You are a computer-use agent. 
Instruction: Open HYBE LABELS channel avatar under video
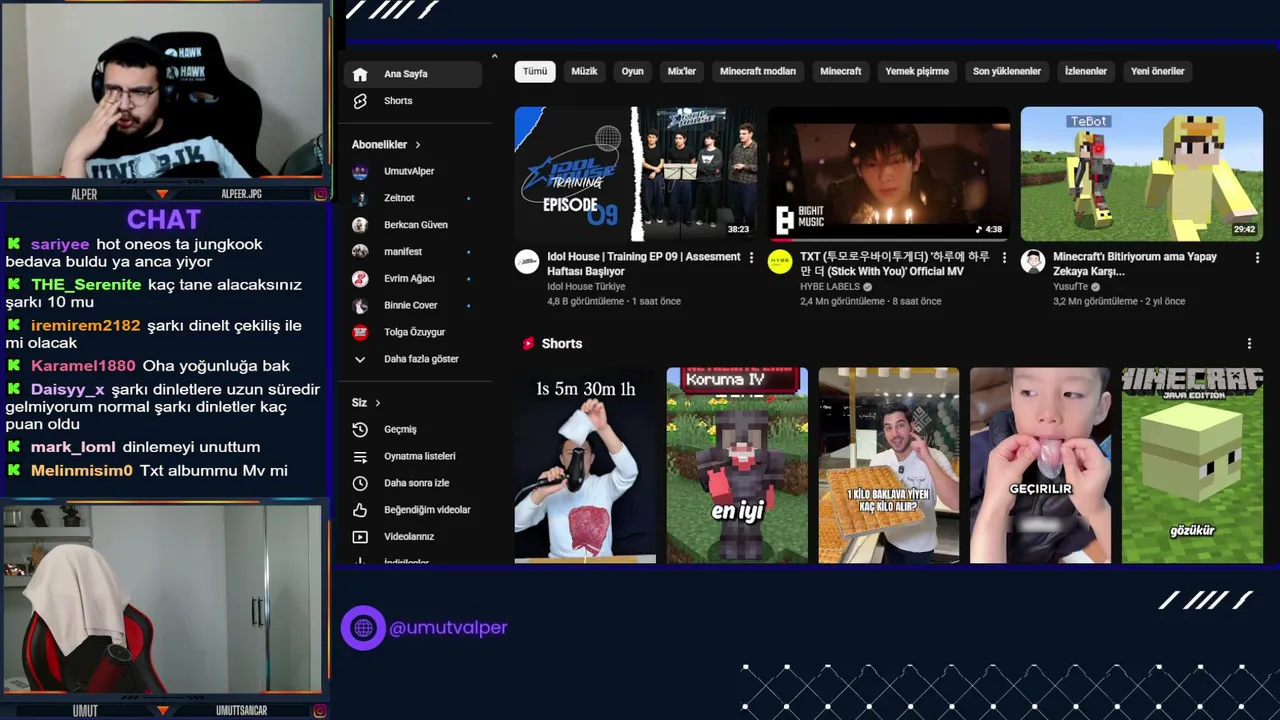click(780, 262)
